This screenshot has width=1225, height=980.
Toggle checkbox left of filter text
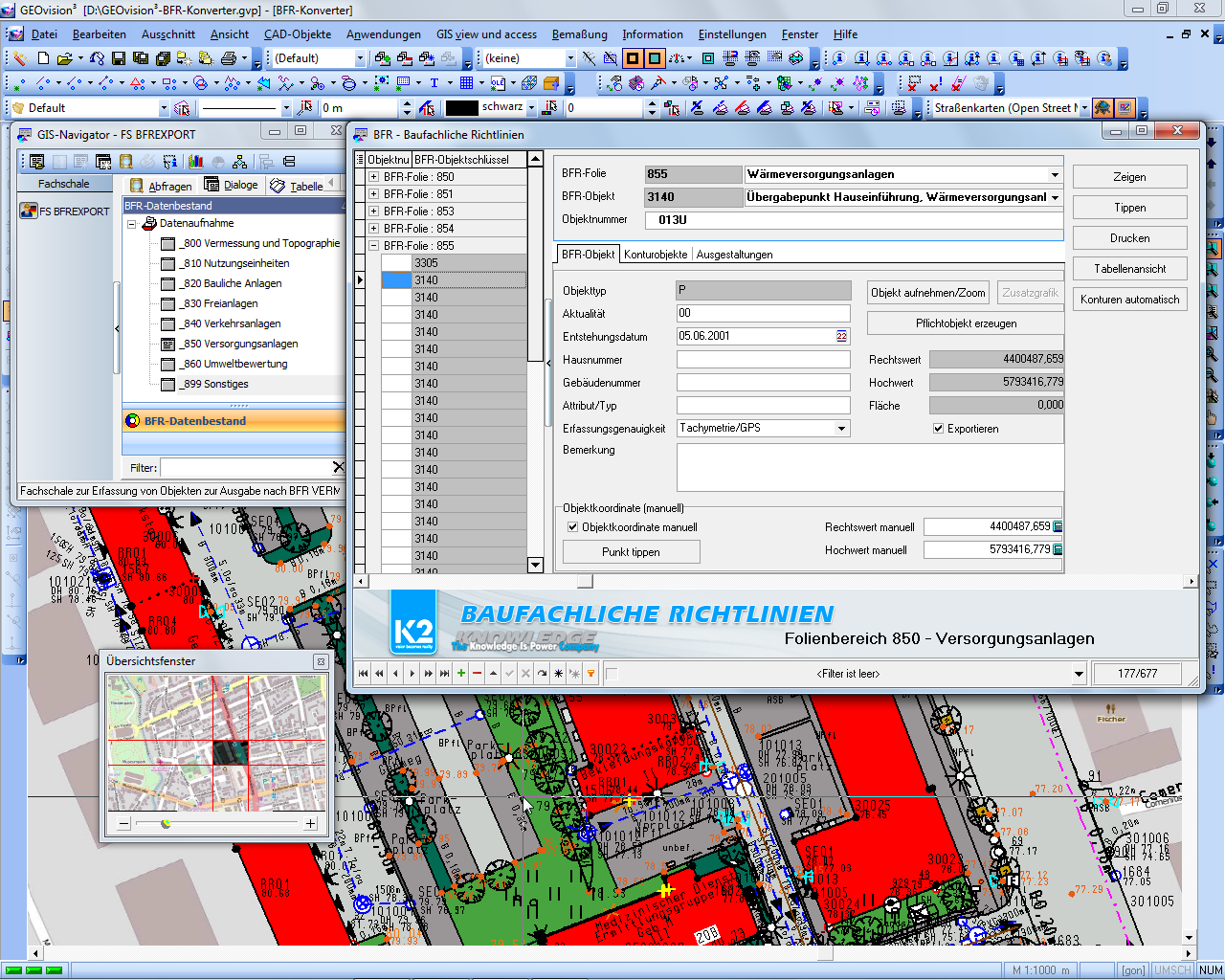(x=612, y=674)
